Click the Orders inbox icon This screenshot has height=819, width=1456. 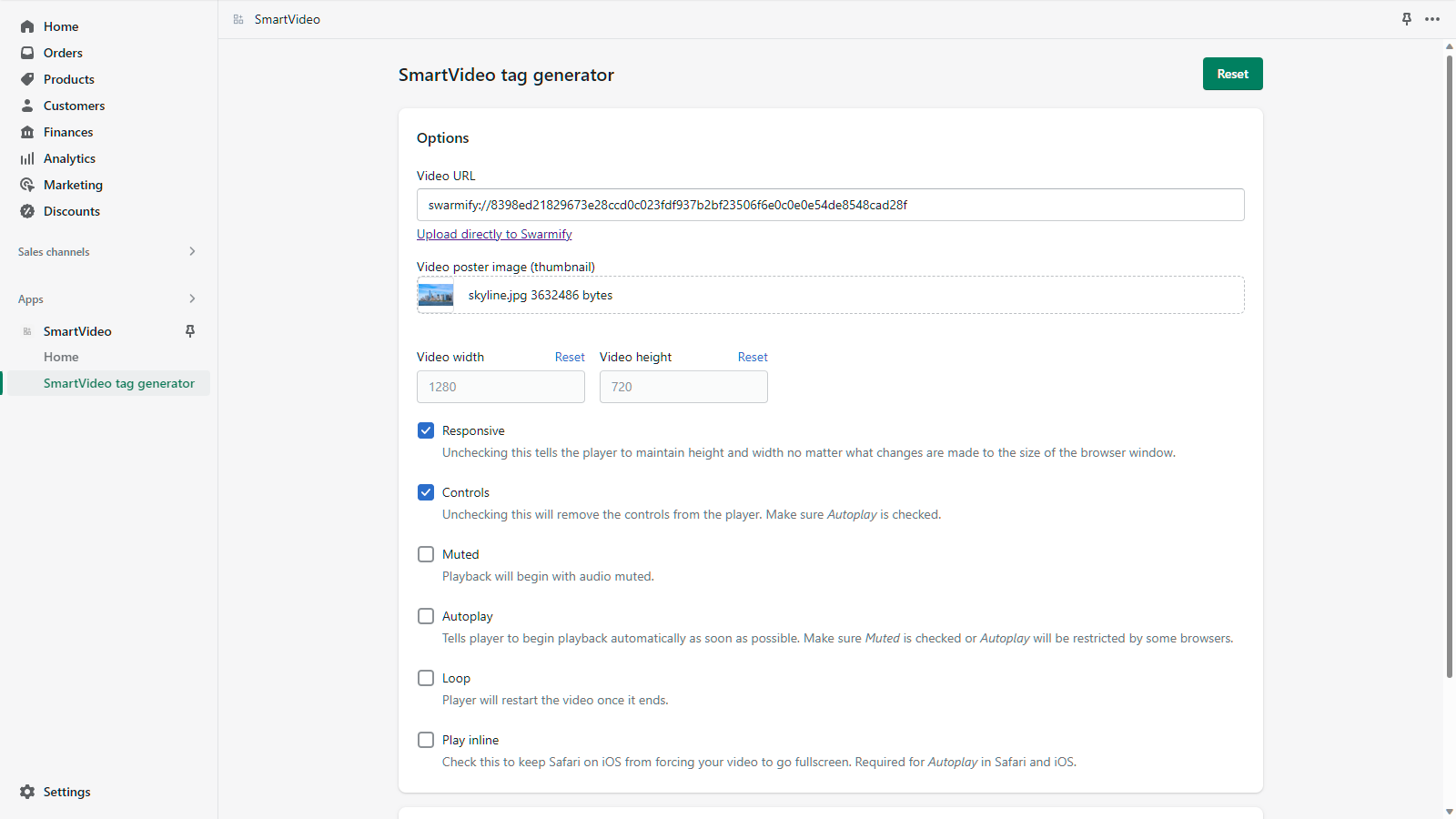[27, 53]
